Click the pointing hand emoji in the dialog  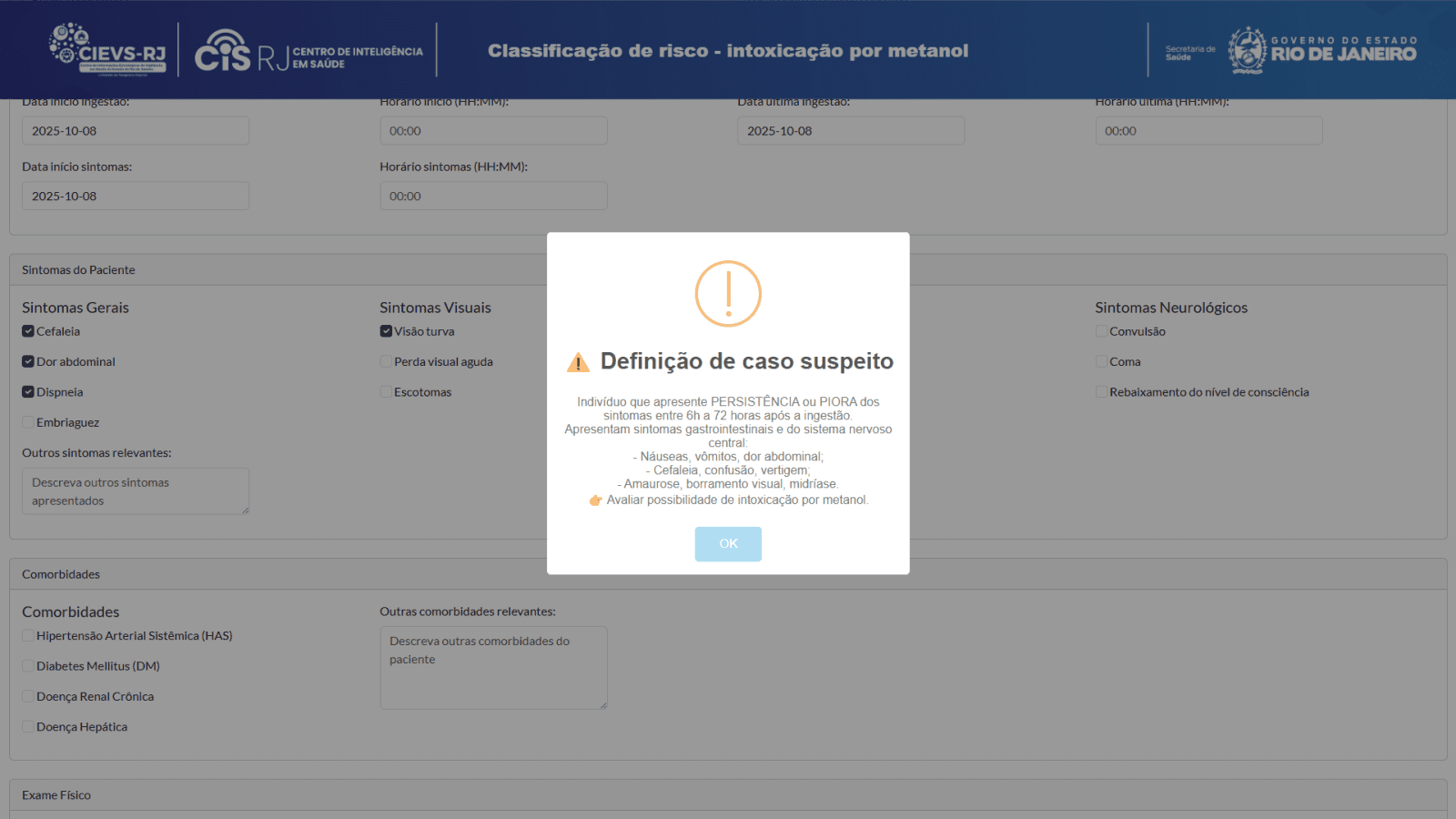tap(596, 500)
